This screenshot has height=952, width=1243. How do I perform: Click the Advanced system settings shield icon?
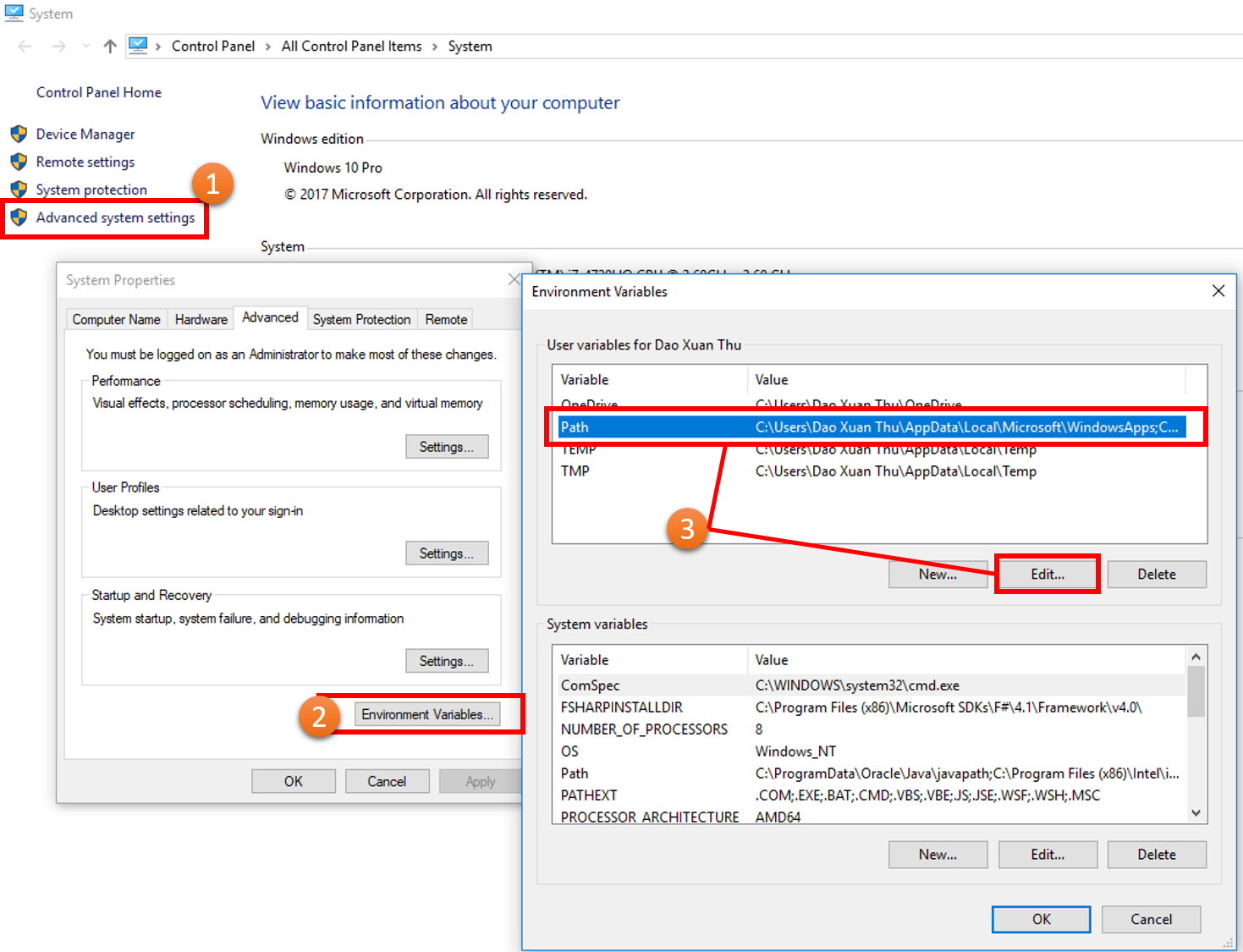pos(19,217)
